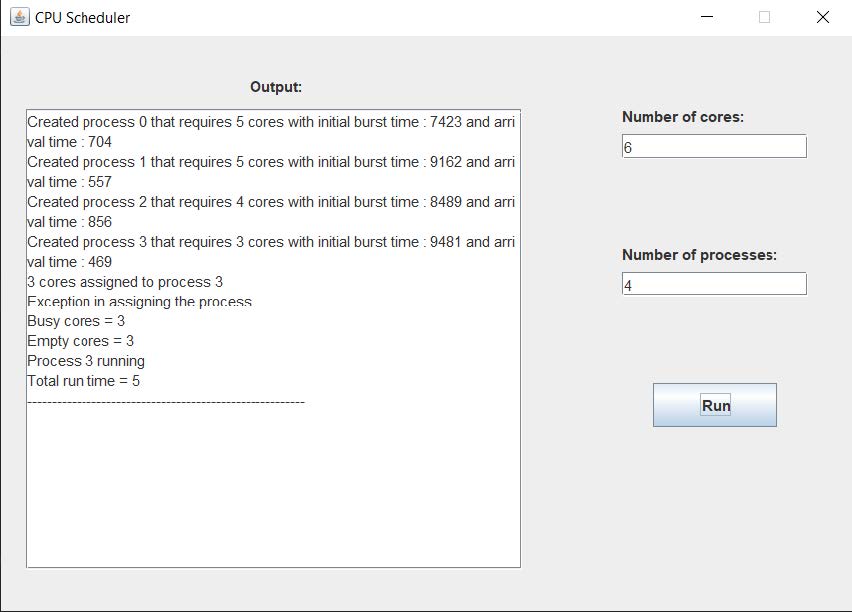Click the 'Exception in assigning the process' line
The image size is (852, 612).
click(139, 302)
